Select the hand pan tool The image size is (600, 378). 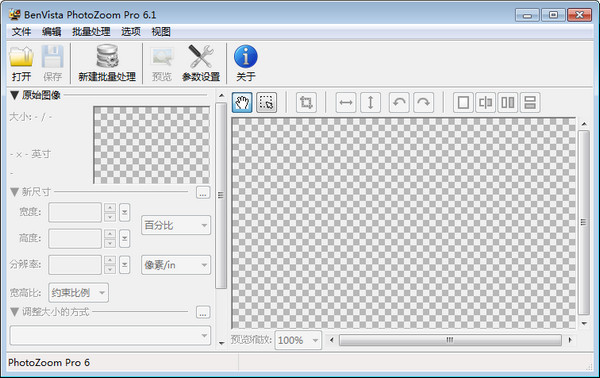click(x=242, y=103)
